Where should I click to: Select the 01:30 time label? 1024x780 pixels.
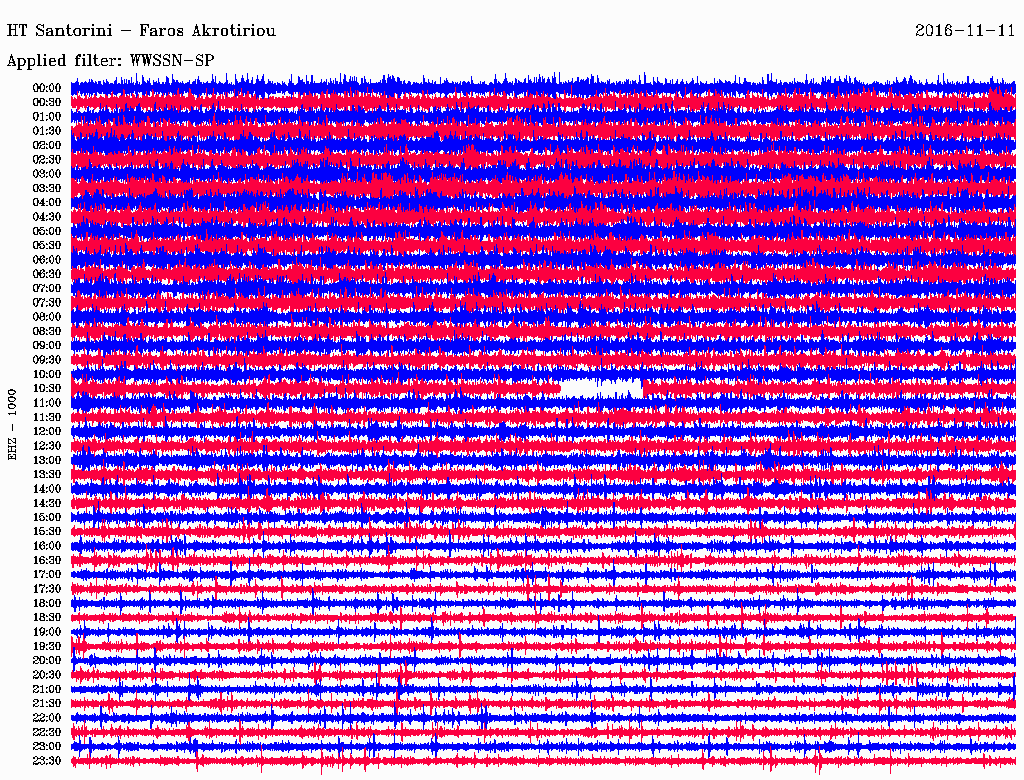47,131
